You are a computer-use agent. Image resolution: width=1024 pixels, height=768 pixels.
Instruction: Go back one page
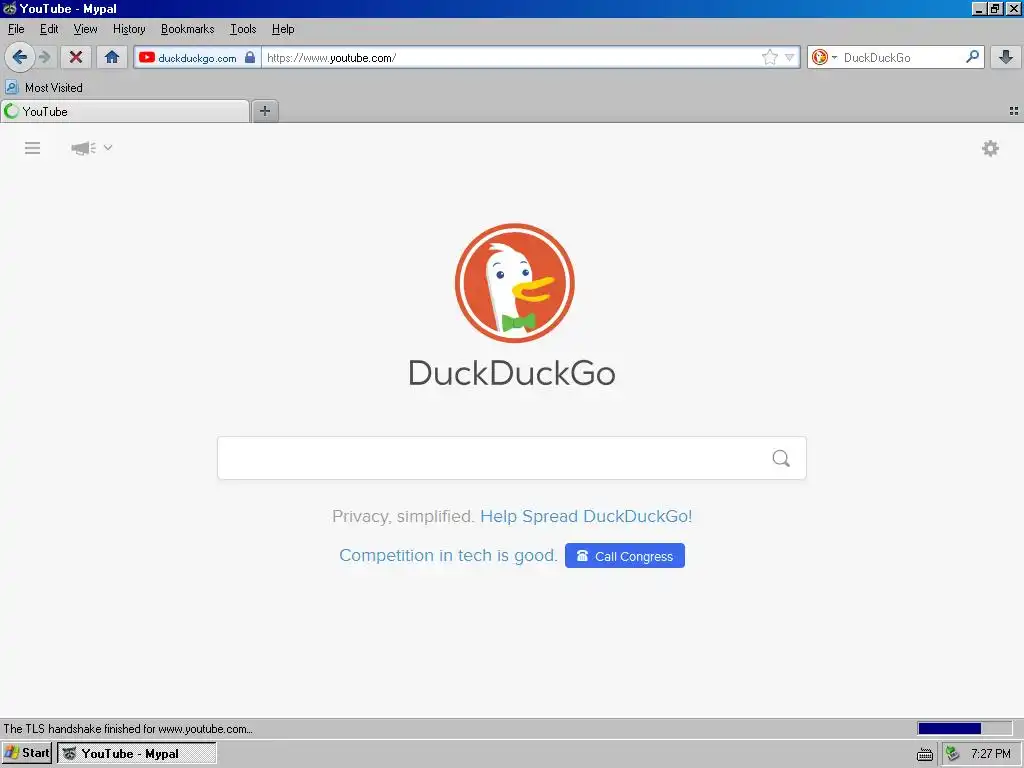pos(20,57)
